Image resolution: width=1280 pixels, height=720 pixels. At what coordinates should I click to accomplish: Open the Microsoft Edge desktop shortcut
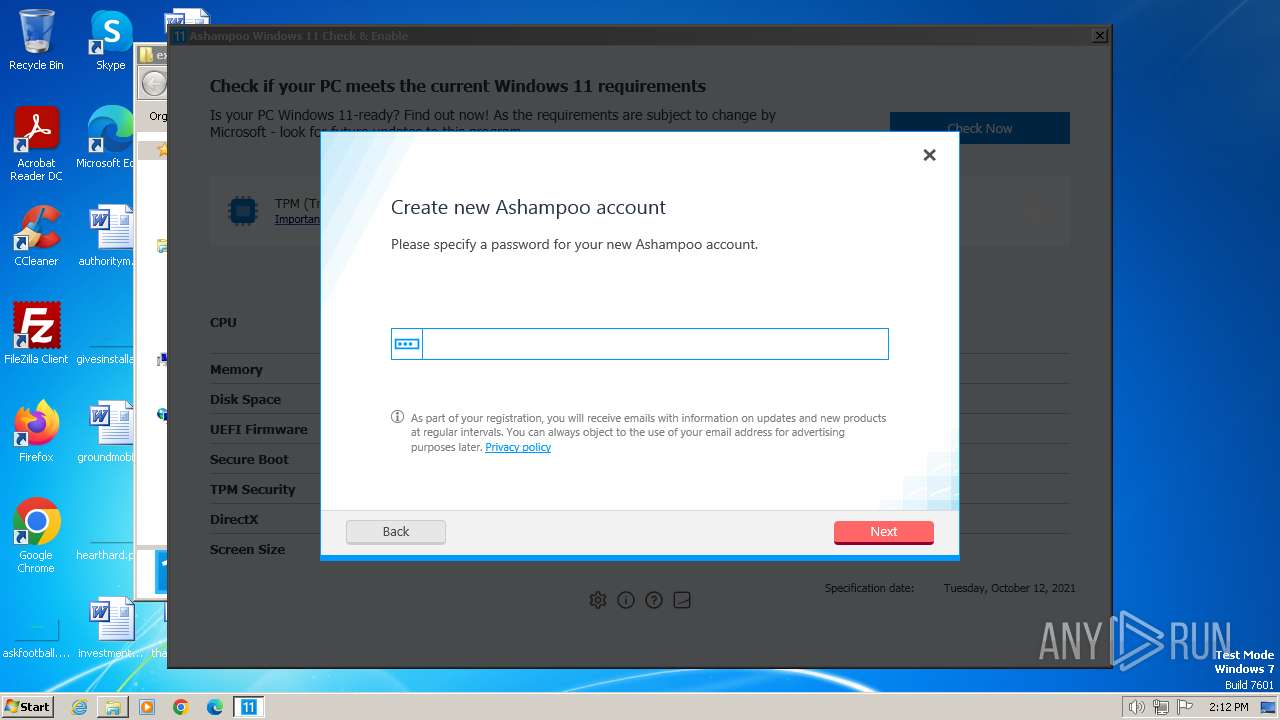(108, 138)
